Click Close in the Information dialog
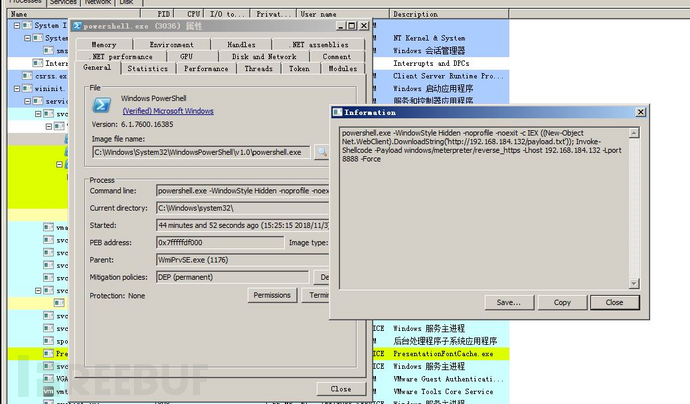The image size is (690, 404). coord(615,302)
